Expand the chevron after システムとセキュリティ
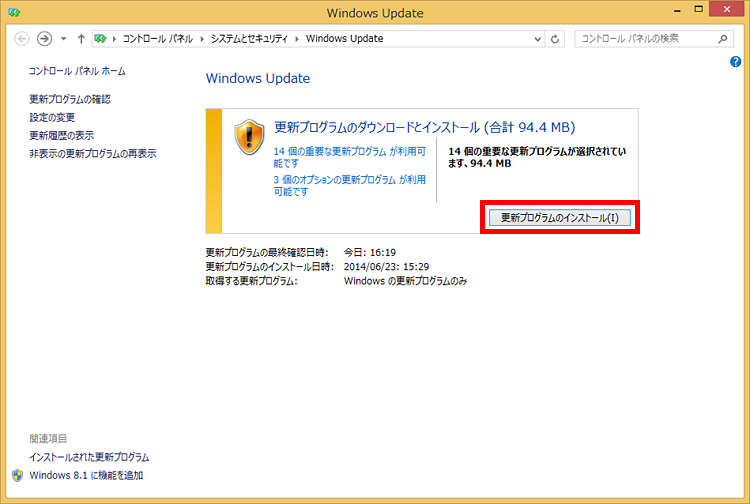The image size is (750, 504). [x=297, y=39]
